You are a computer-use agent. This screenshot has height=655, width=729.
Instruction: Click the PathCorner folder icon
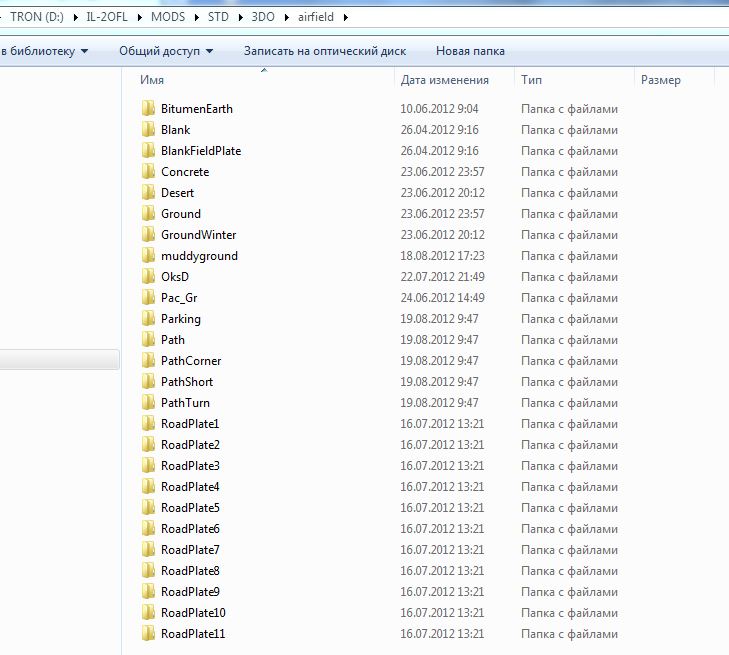148,360
